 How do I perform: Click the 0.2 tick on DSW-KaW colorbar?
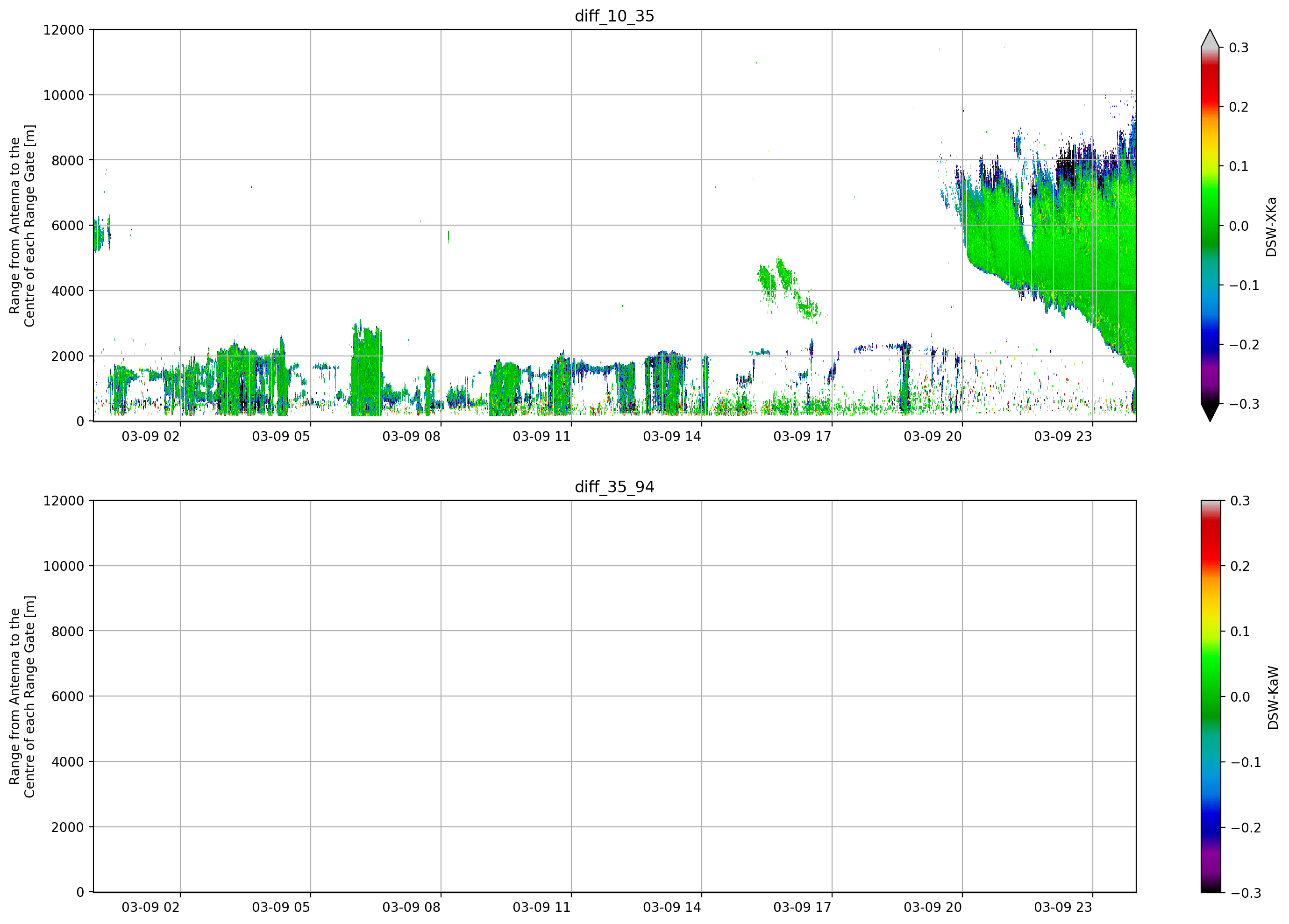1239,566
